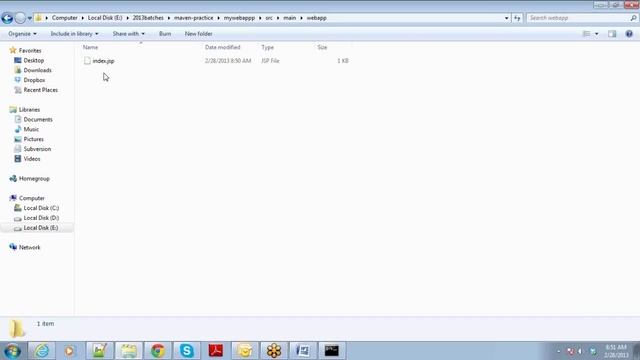Click the folder icon in the address bar
Viewport: 640px width, 360px height.
tap(38, 18)
